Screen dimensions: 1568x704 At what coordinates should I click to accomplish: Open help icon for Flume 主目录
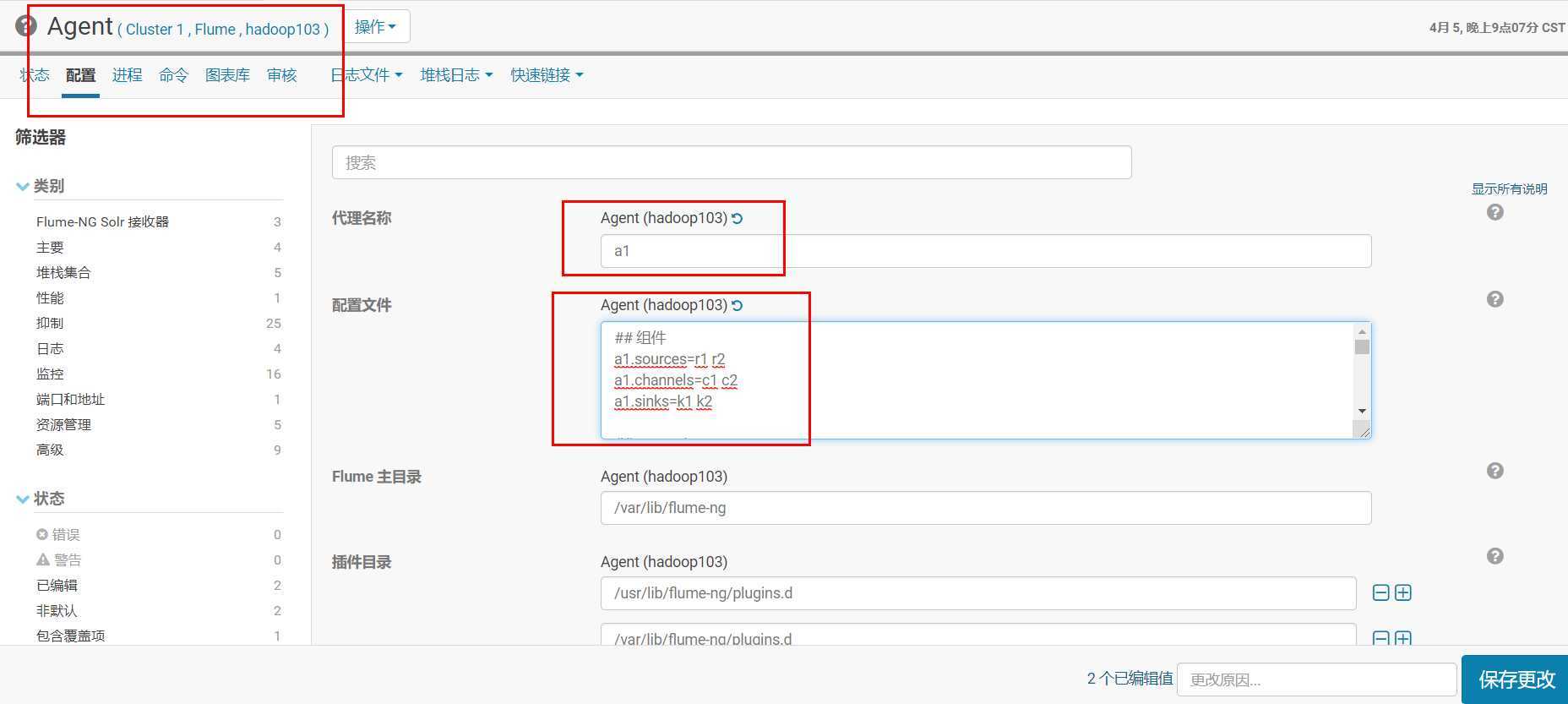pyautogui.click(x=1494, y=471)
